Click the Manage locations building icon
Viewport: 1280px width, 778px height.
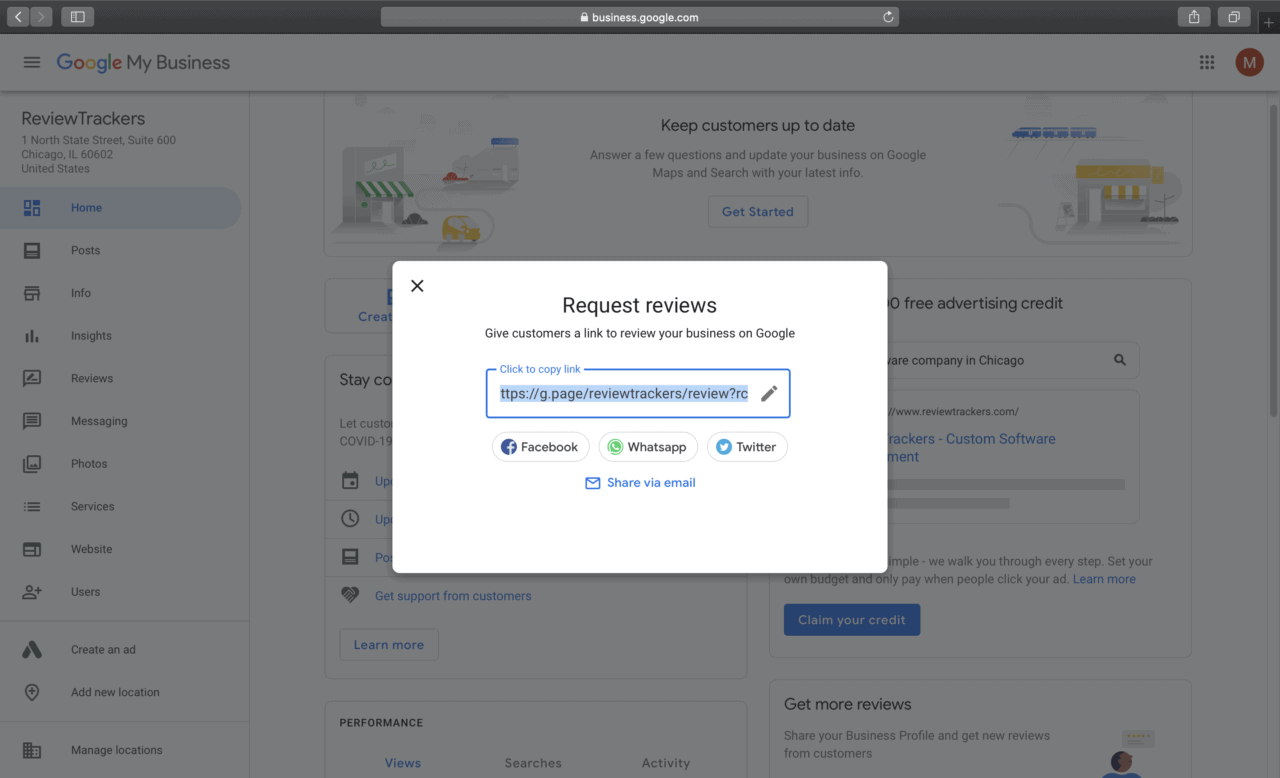click(x=32, y=750)
